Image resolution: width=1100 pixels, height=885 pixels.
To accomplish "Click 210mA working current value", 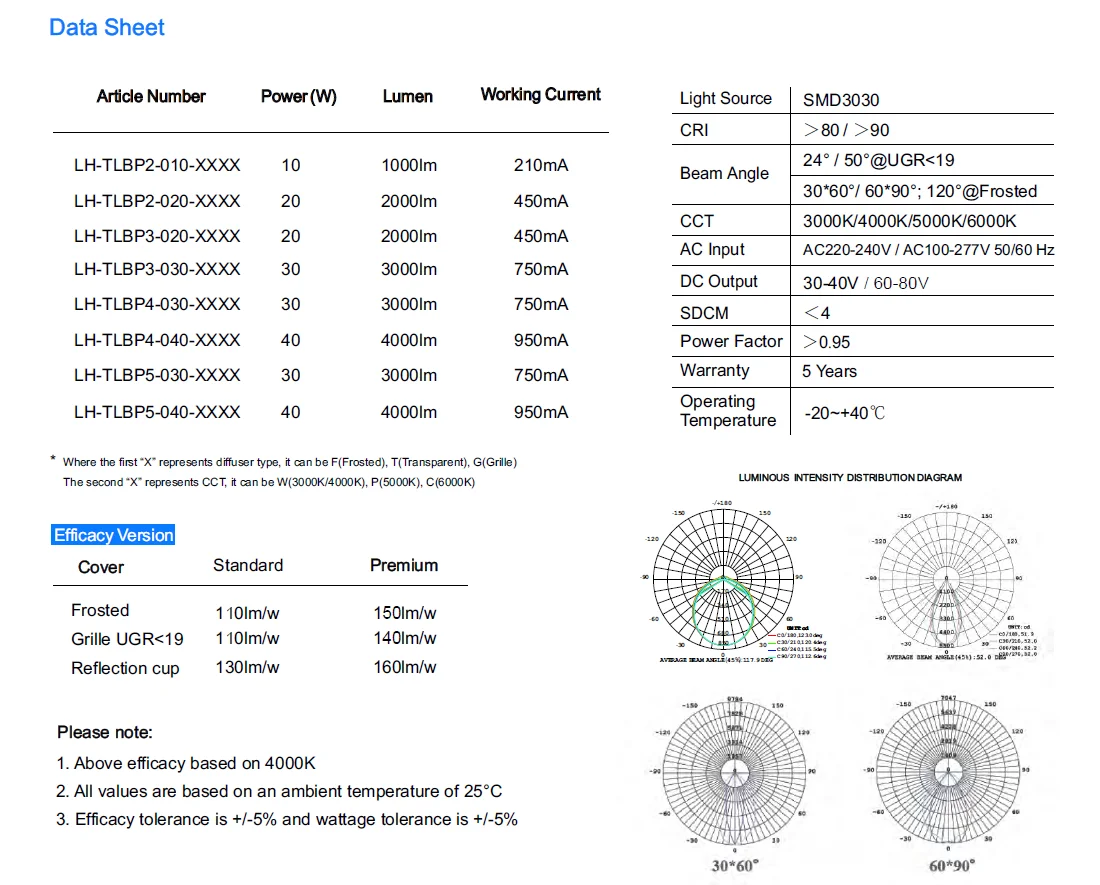I will 541,165.
